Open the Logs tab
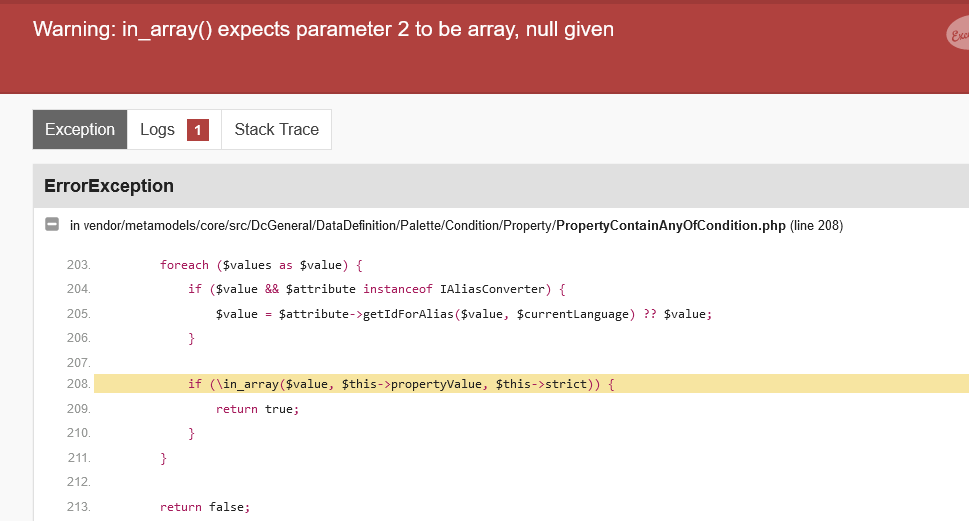 [x=157, y=130]
